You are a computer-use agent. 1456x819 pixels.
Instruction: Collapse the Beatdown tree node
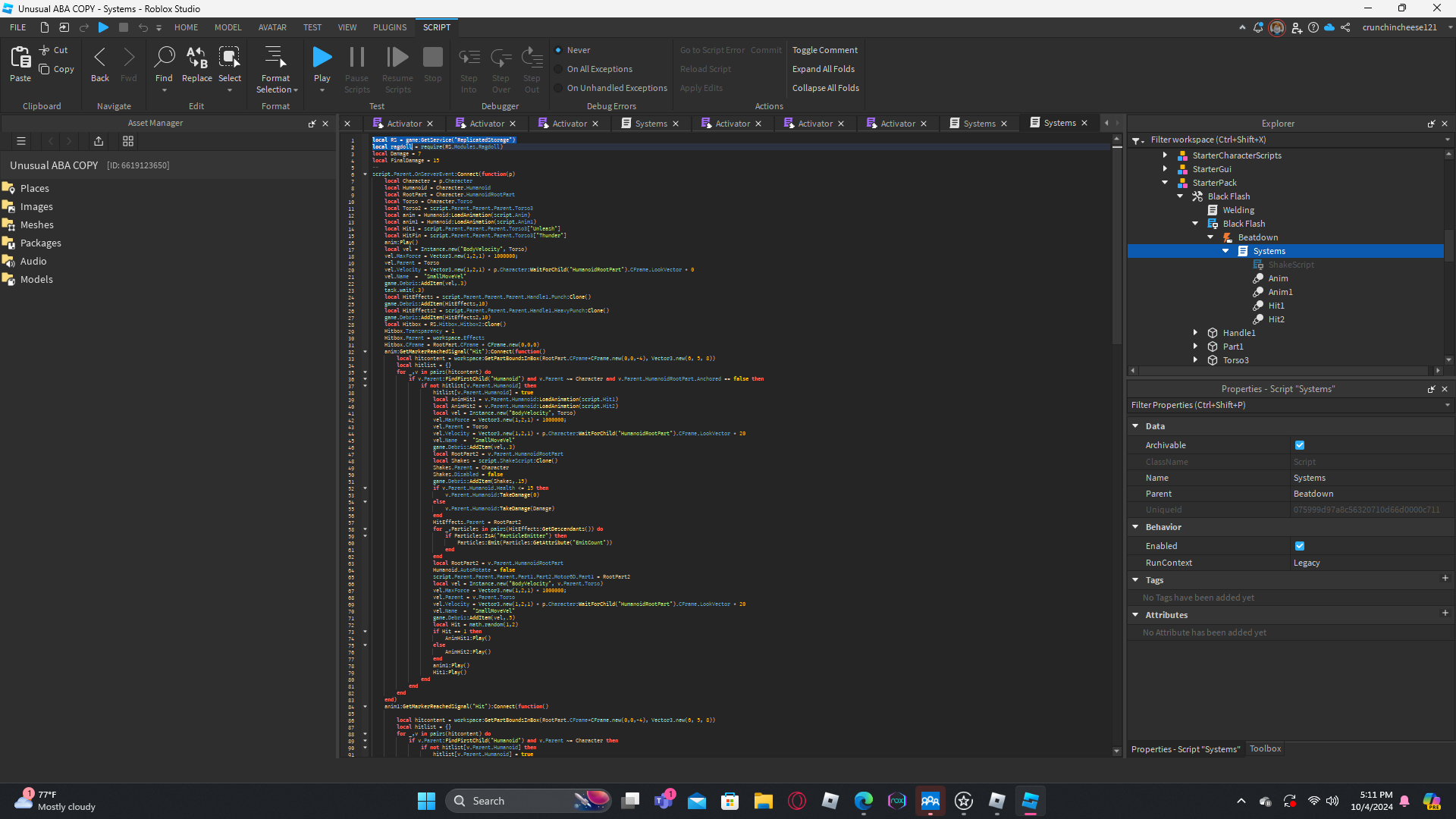(x=1211, y=237)
